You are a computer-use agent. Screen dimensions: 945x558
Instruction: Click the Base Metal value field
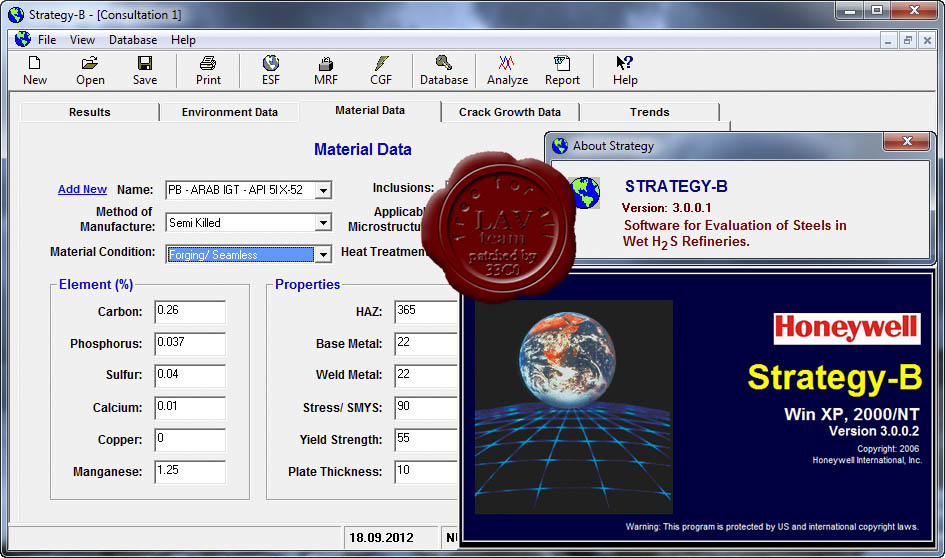coord(426,343)
